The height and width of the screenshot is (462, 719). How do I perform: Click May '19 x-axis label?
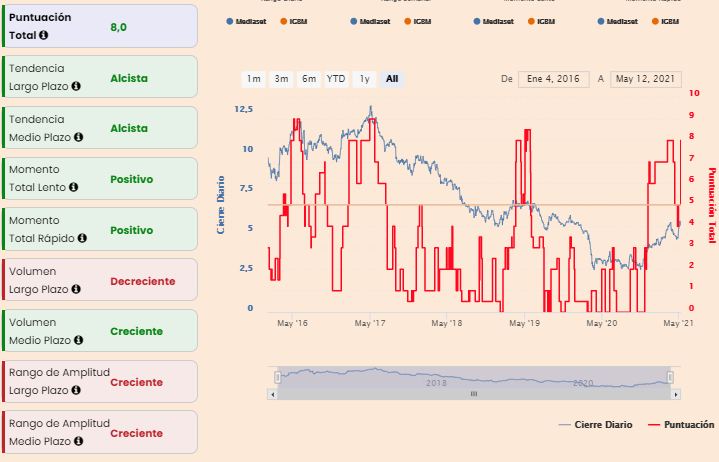[x=525, y=323]
